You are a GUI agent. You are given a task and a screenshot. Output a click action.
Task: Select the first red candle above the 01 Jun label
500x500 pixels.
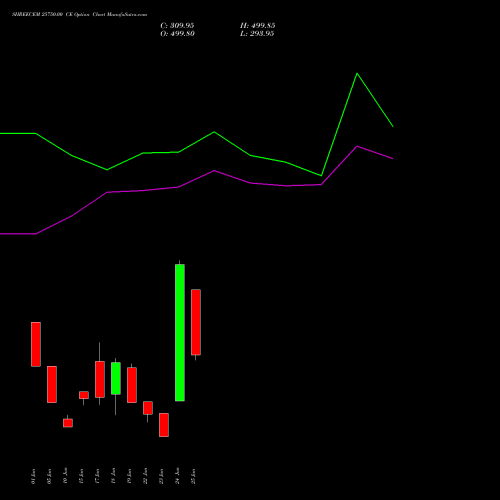click(x=36, y=344)
